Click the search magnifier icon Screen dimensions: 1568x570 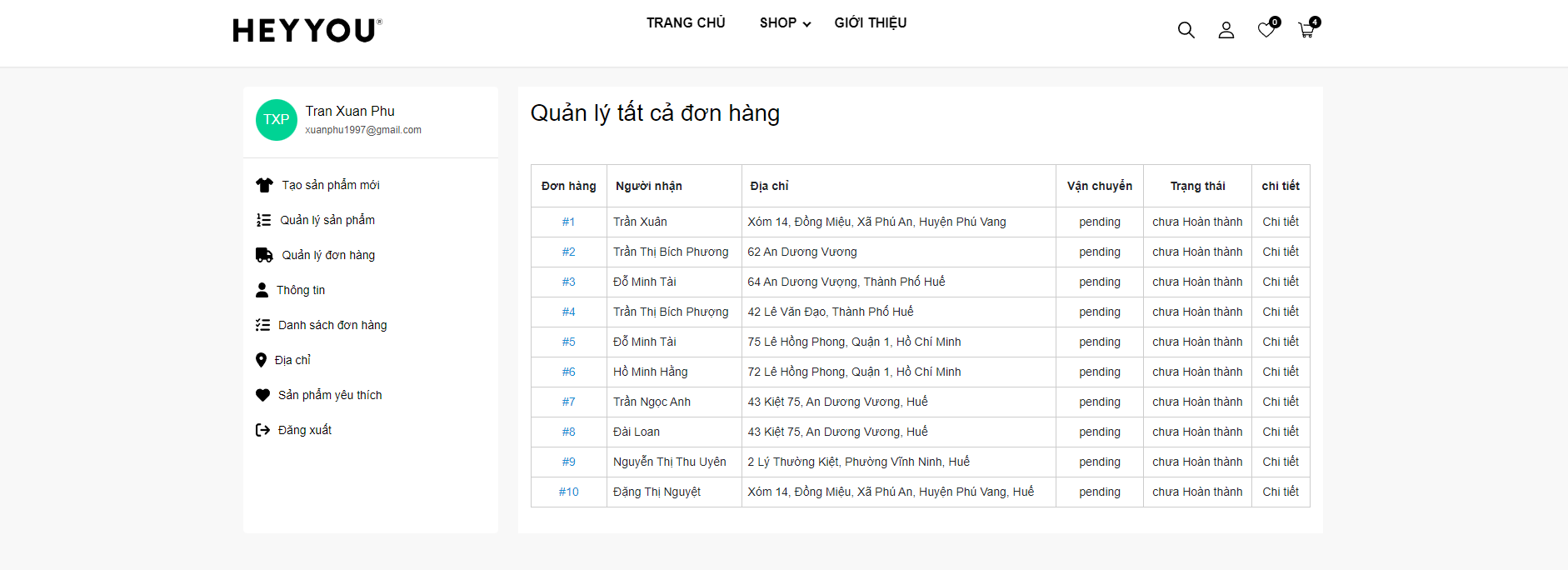(1186, 30)
